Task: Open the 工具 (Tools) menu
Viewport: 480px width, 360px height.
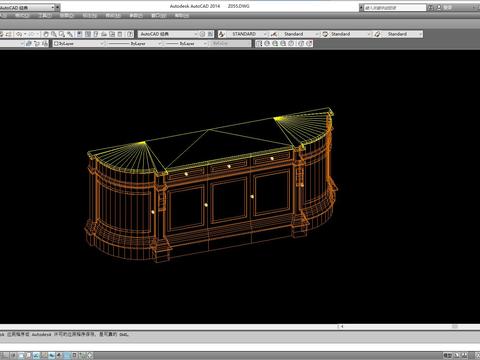Action: click(45, 16)
